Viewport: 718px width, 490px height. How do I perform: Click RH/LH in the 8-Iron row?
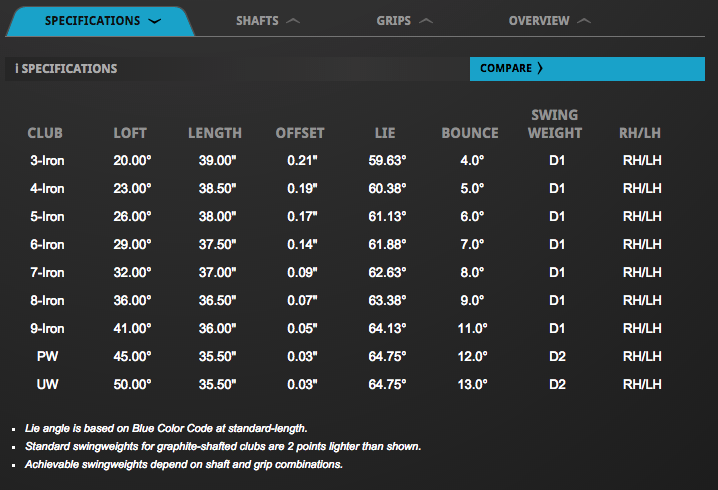point(642,300)
